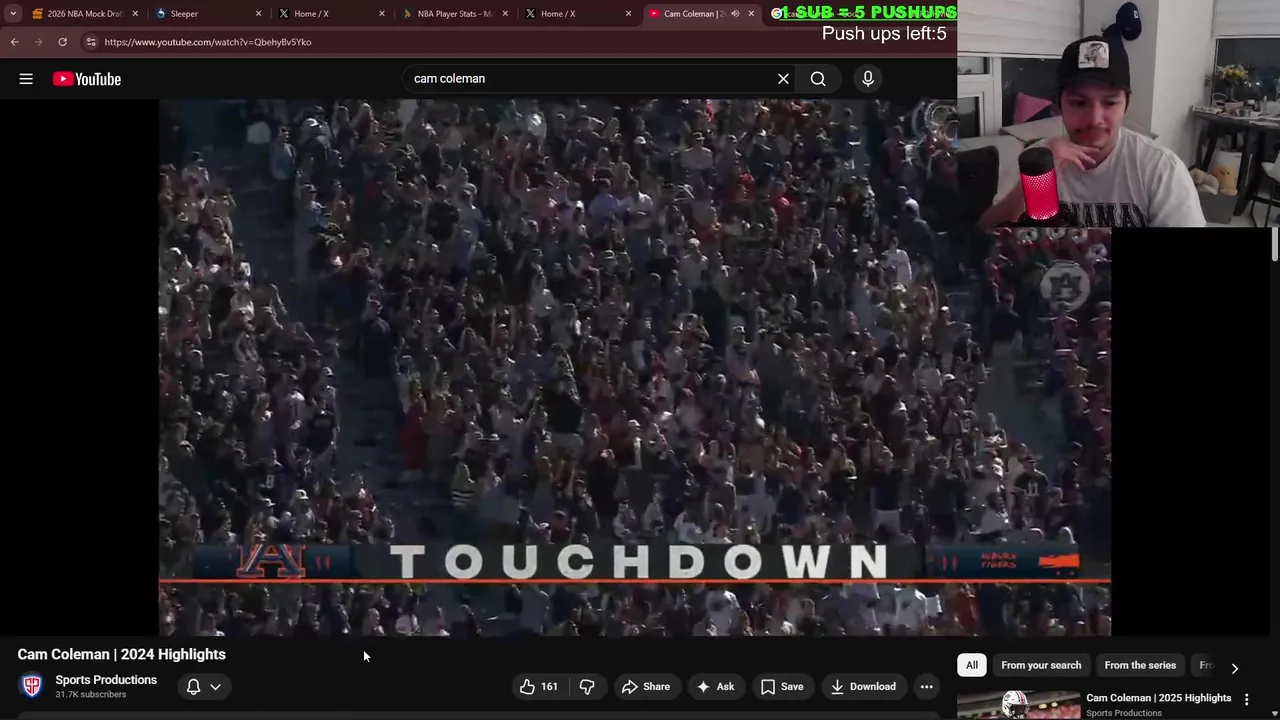Viewport: 1280px width, 720px height.
Task: Open the tab search dropdown arrow
Action: pyautogui.click(x=13, y=14)
